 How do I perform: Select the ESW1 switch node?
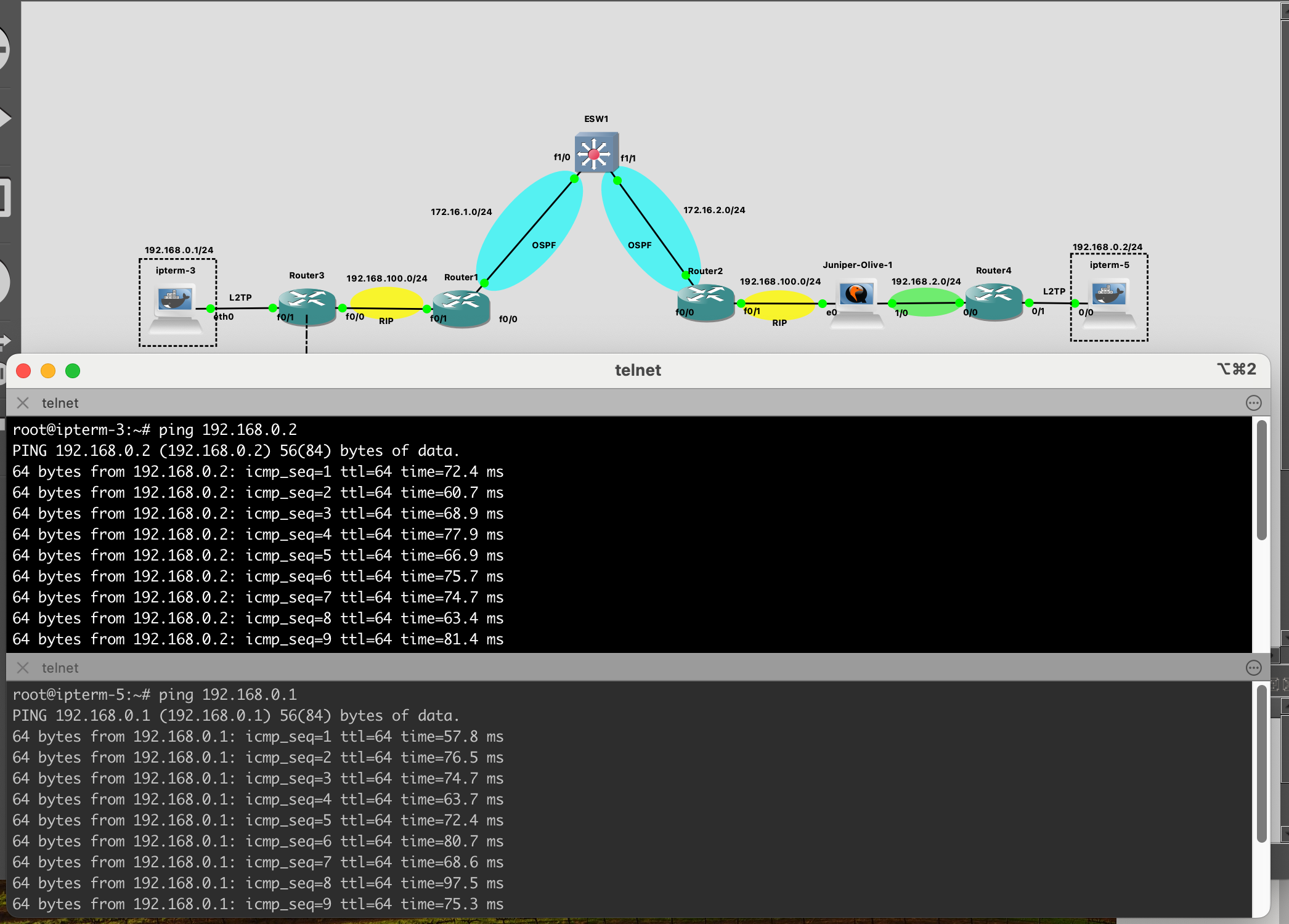click(595, 153)
